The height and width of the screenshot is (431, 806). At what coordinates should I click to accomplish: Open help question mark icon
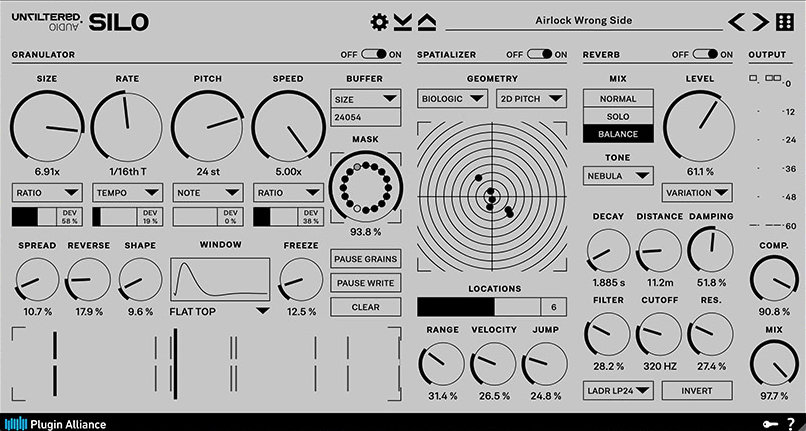pyautogui.click(x=791, y=423)
